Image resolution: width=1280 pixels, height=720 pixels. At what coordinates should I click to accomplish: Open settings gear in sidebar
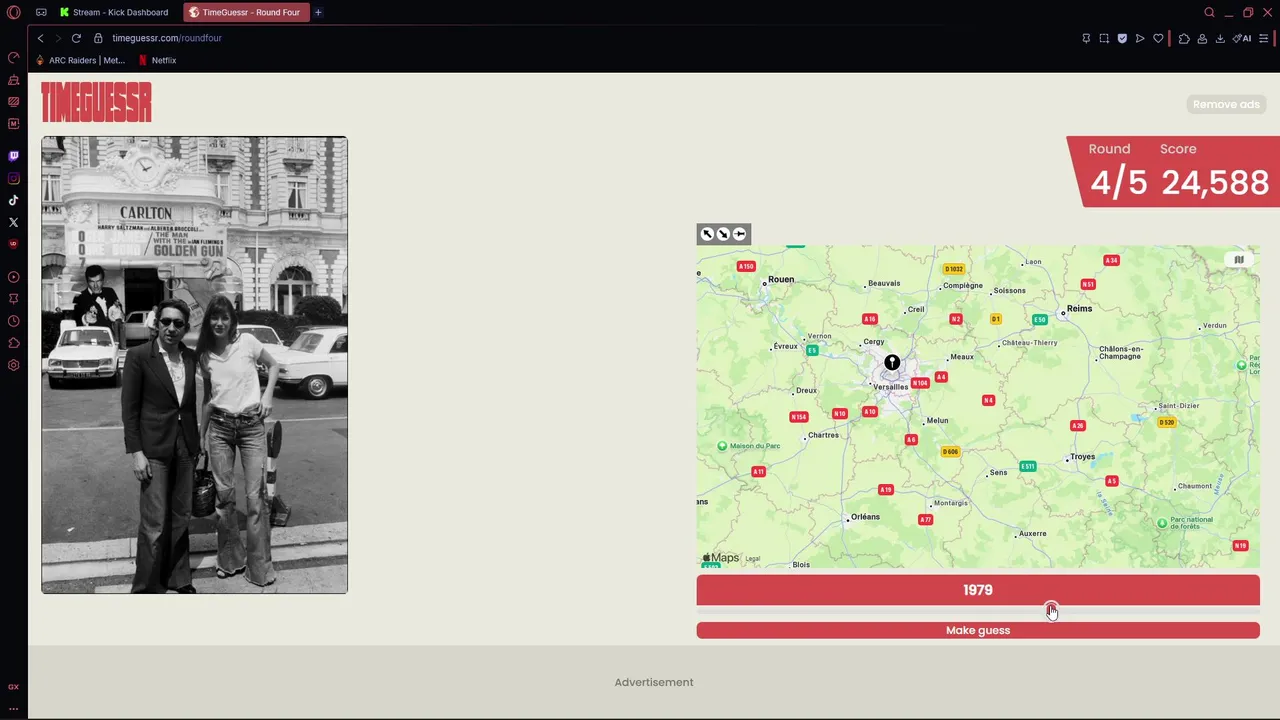[x=13, y=365]
